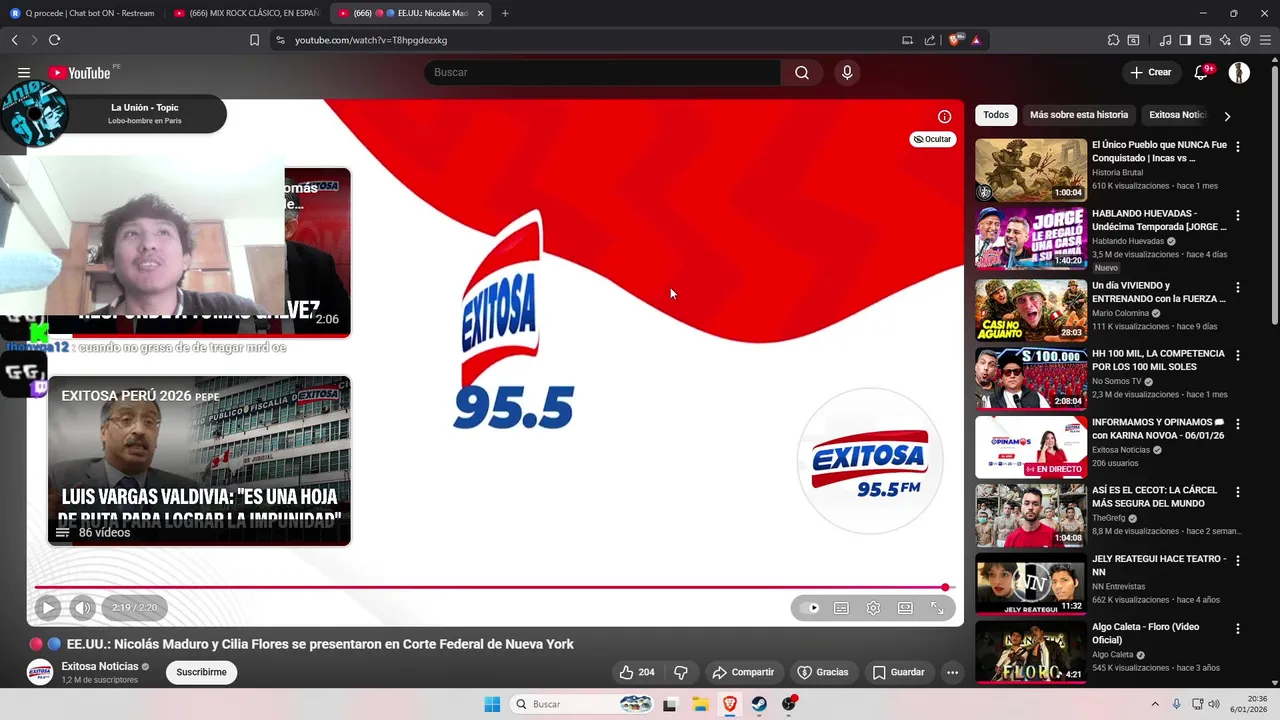Like the video with thumbs up
The image size is (1280, 720).
pyautogui.click(x=636, y=672)
